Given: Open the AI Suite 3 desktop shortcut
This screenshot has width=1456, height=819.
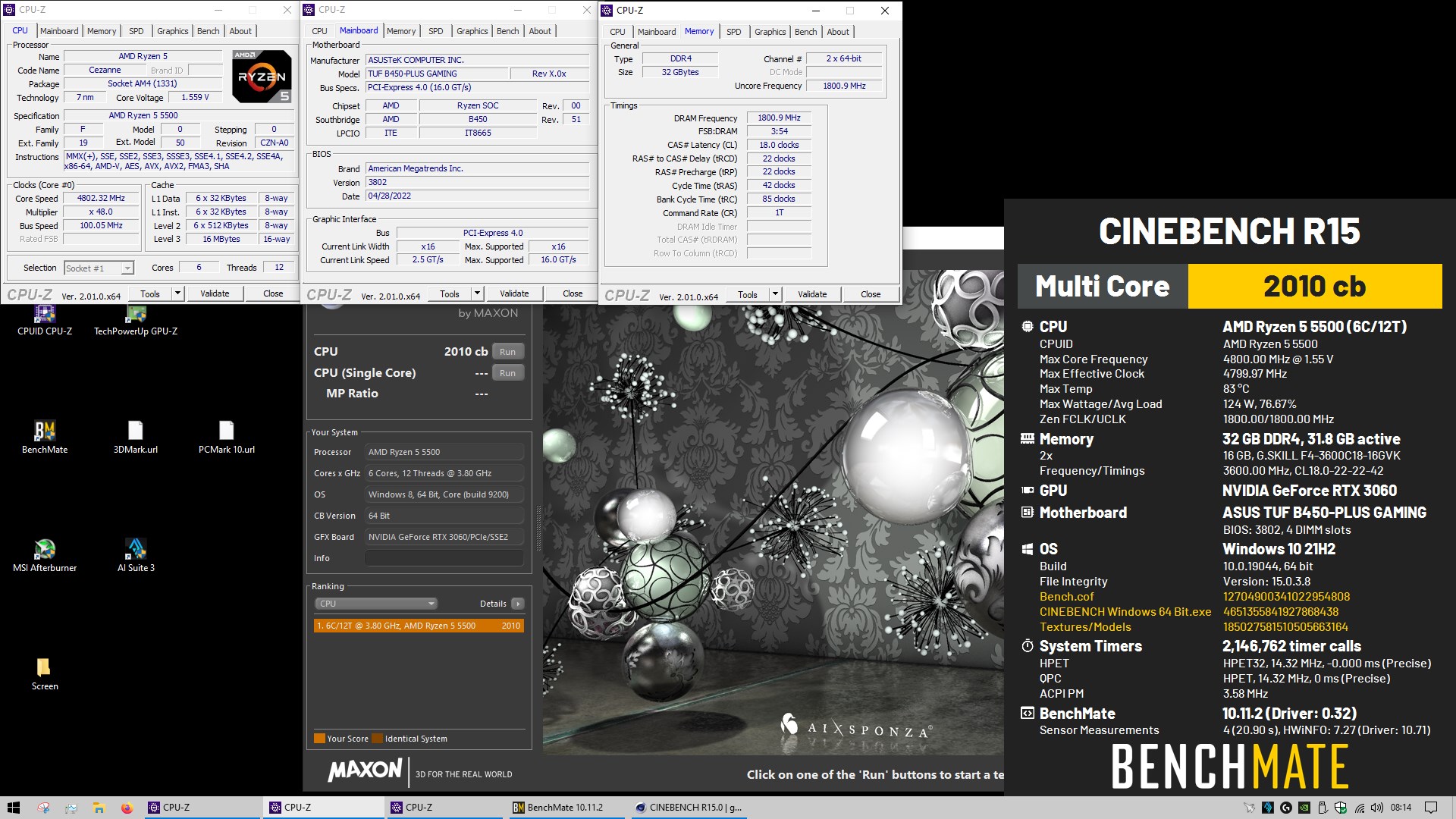Looking at the screenshot, I should 136,555.
